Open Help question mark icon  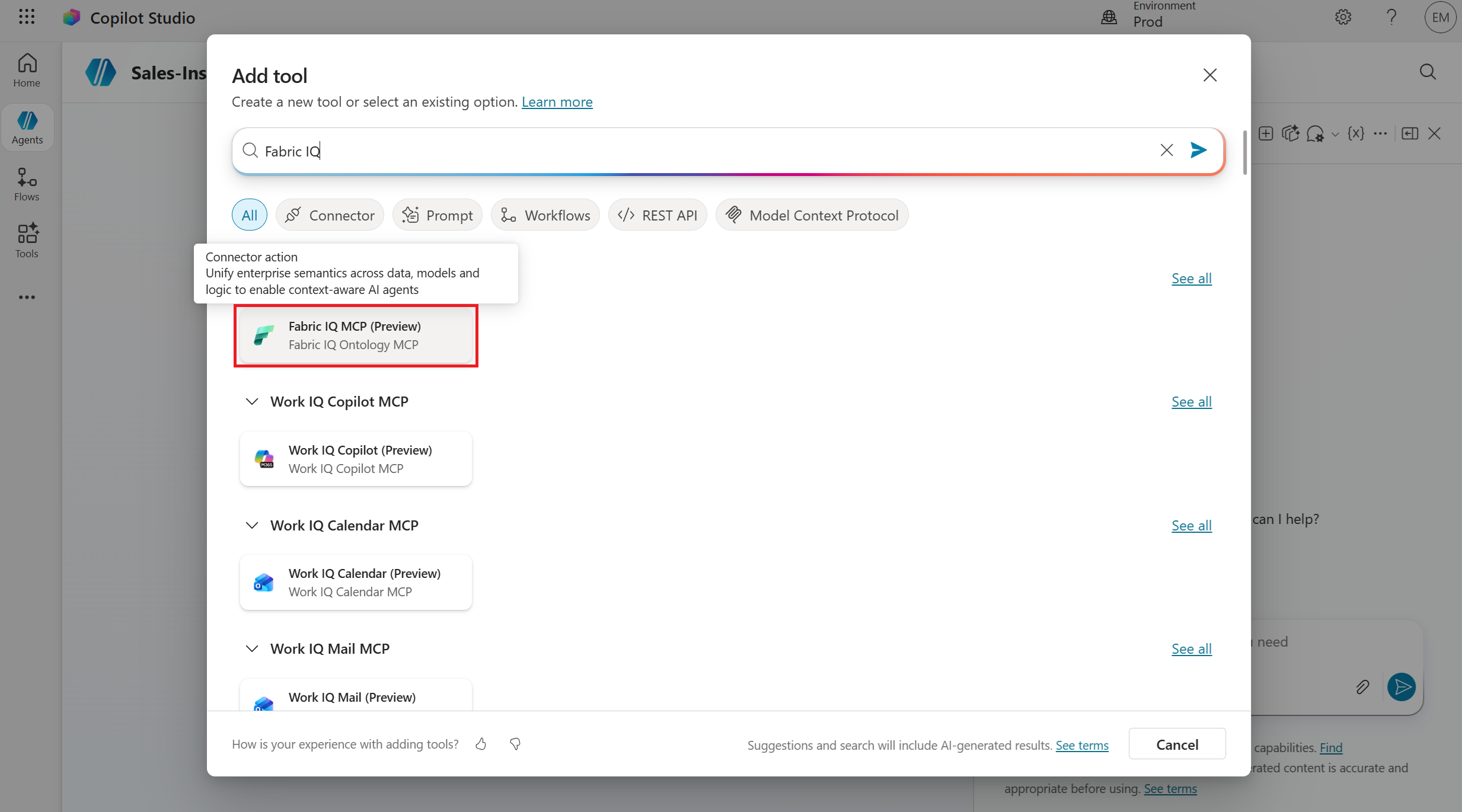1391,17
